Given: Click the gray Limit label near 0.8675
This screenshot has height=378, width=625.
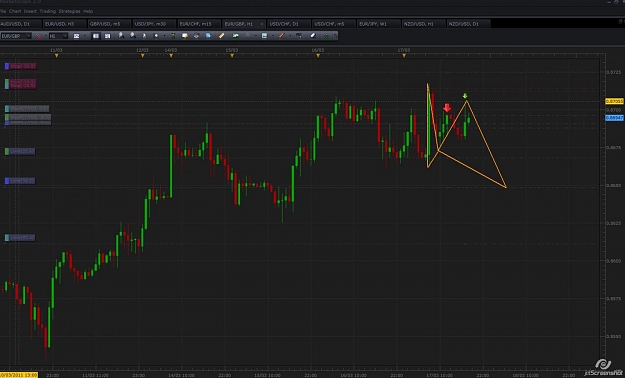Looking at the screenshot, I should [20, 152].
